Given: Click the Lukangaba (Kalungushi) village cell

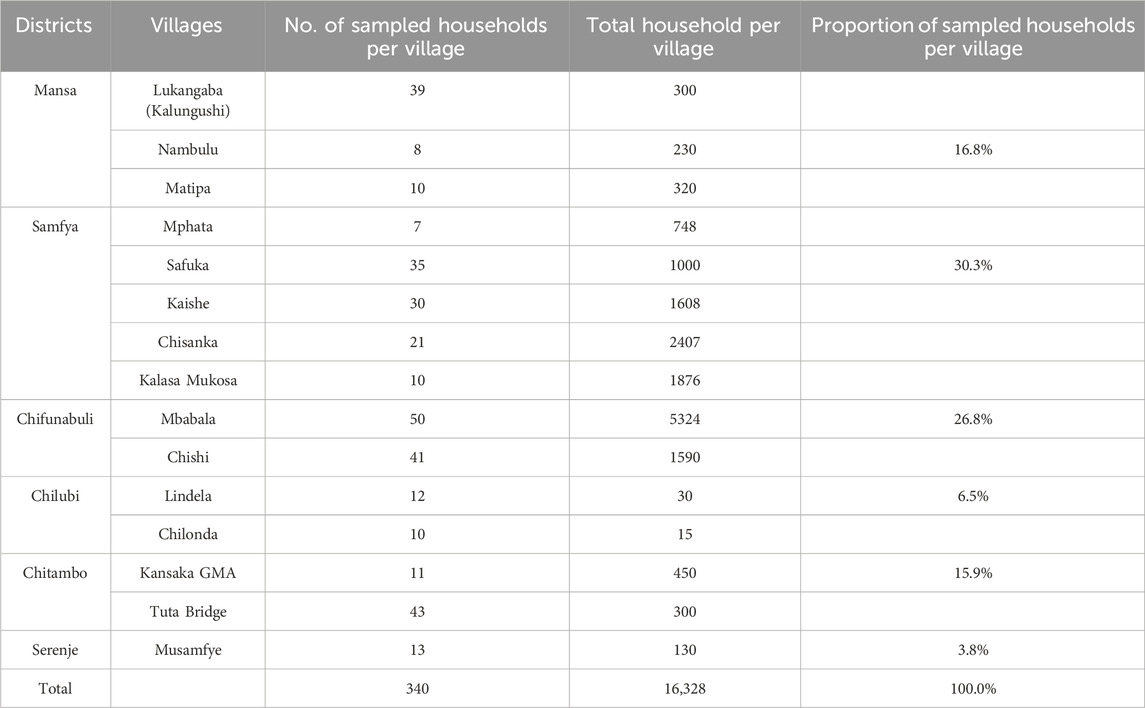Looking at the screenshot, I should (x=187, y=100).
